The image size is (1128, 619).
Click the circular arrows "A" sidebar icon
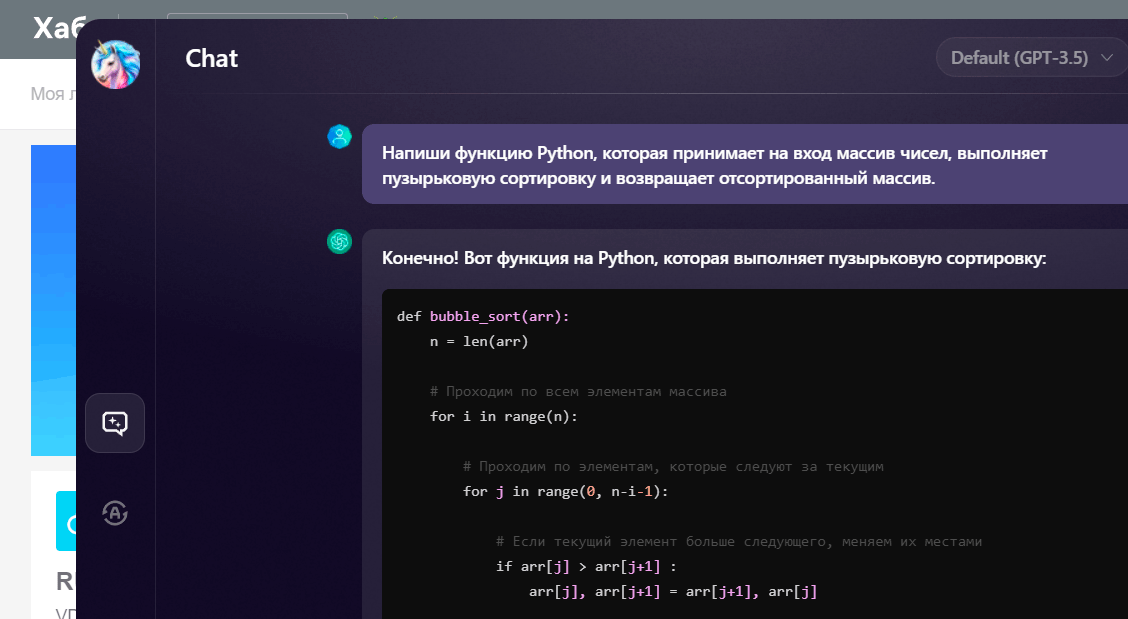(115, 513)
